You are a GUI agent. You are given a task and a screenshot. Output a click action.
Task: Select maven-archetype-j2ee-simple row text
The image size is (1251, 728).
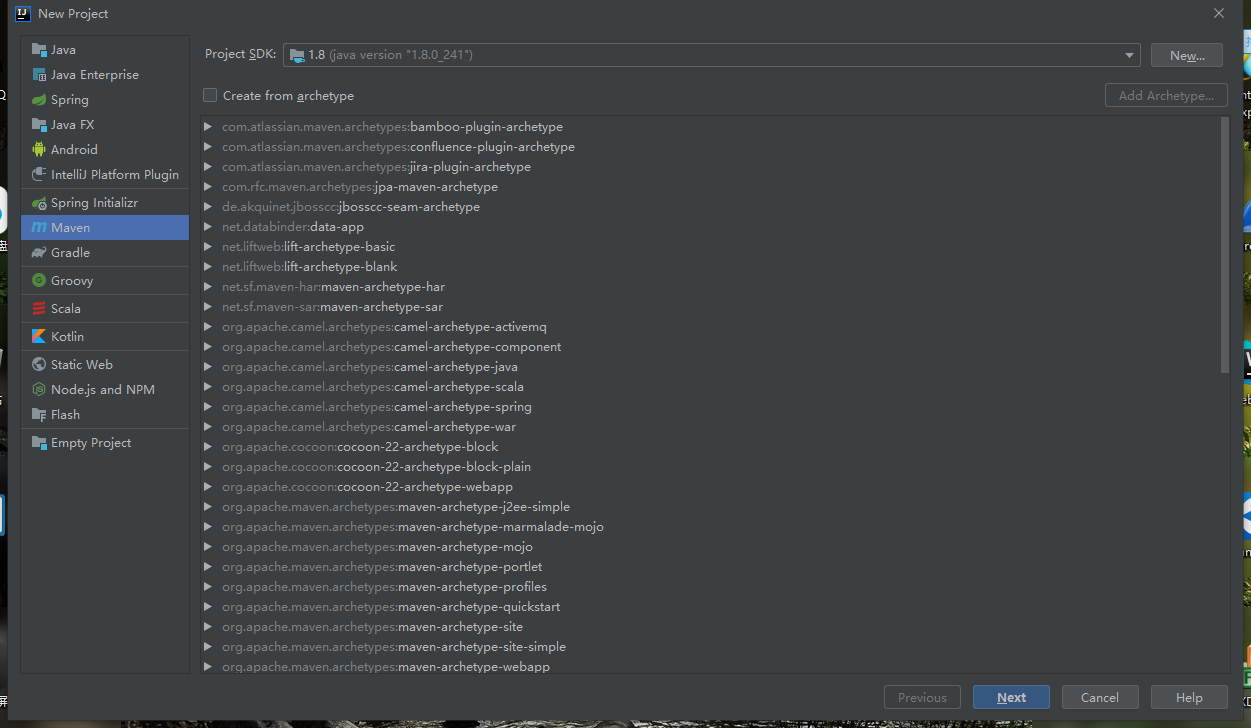(x=396, y=507)
